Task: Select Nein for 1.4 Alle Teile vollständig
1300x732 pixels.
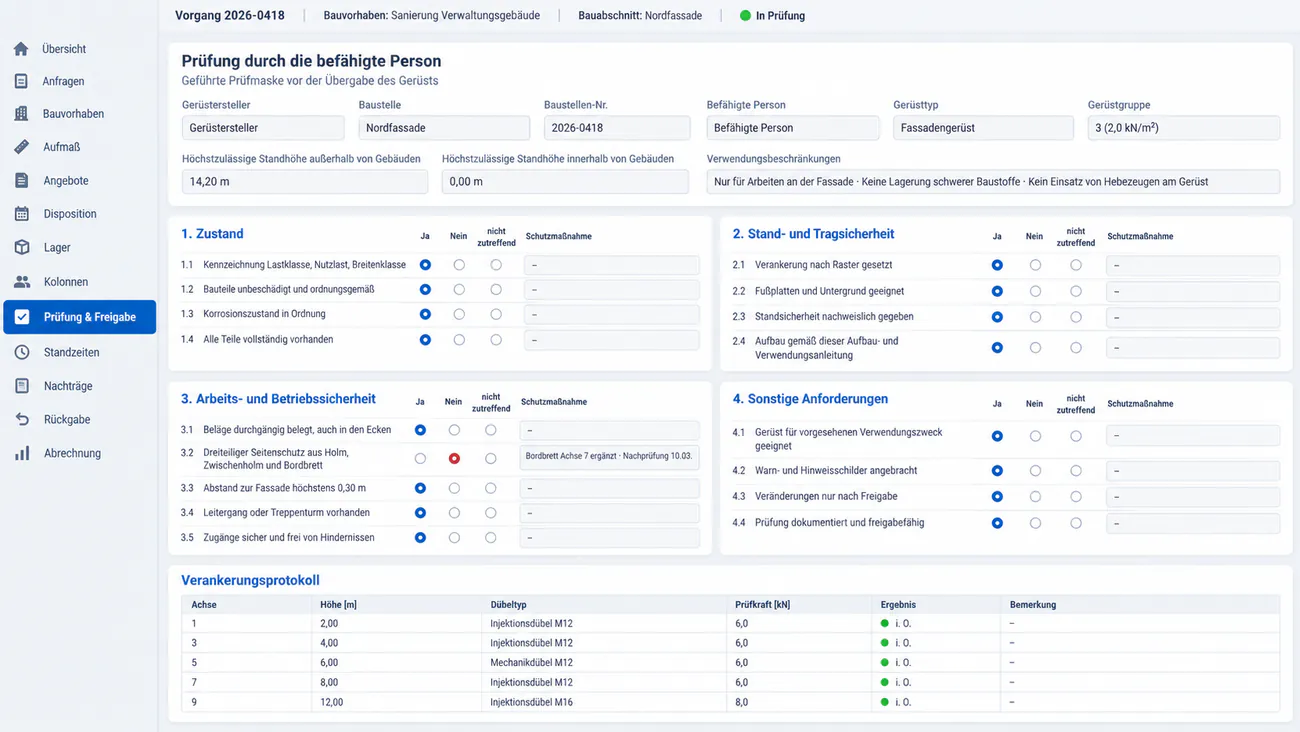Action: point(459,340)
